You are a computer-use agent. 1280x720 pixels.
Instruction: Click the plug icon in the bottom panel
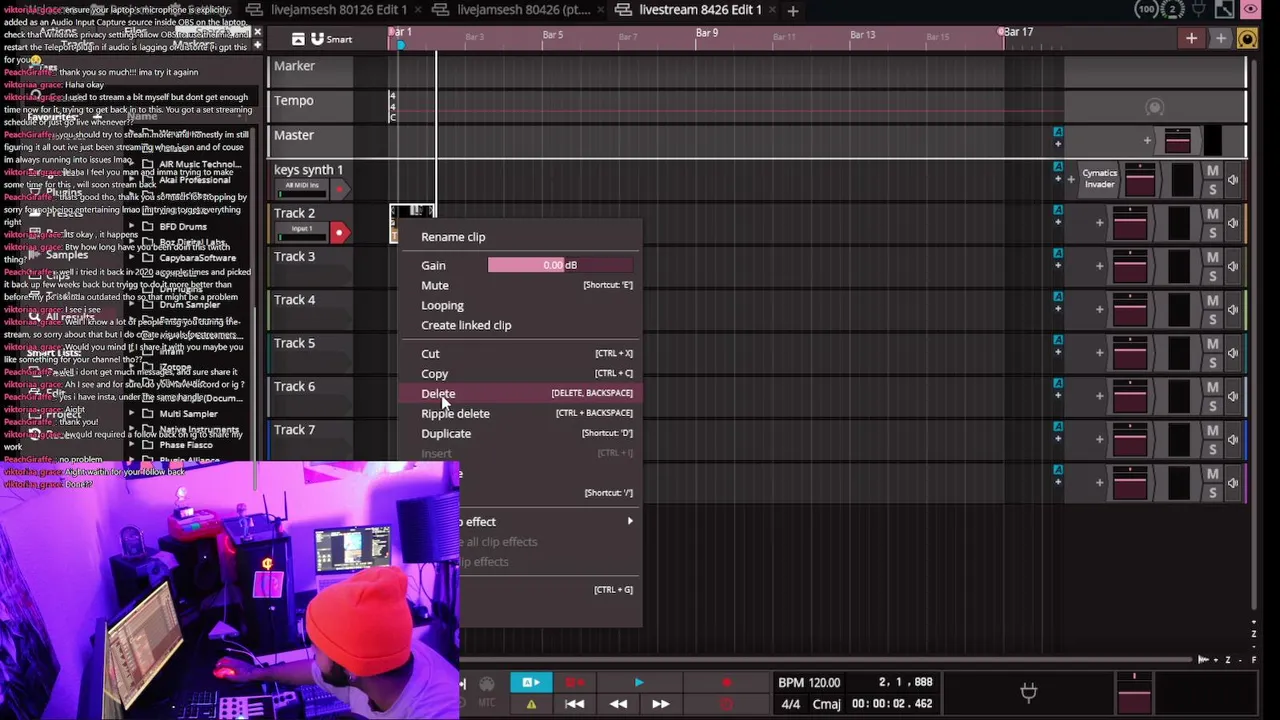click(x=1028, y=691)
